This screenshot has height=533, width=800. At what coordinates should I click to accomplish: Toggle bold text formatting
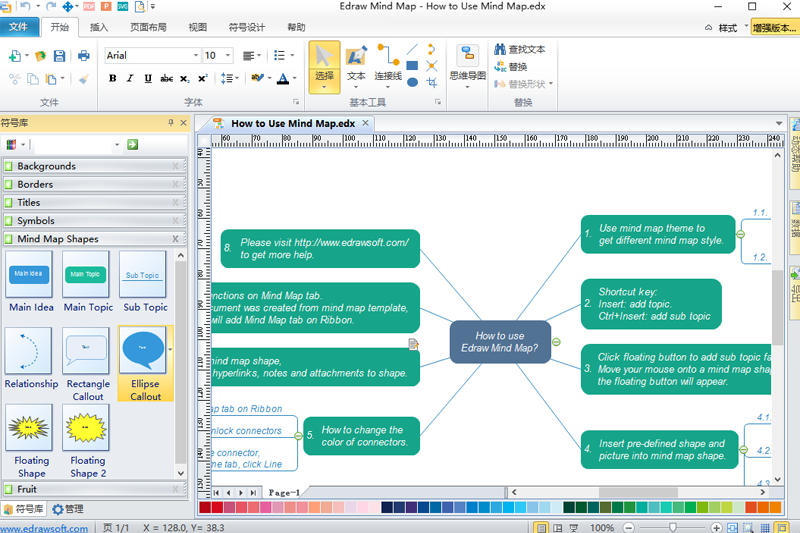pyautogui.click(x=112, y=78)
